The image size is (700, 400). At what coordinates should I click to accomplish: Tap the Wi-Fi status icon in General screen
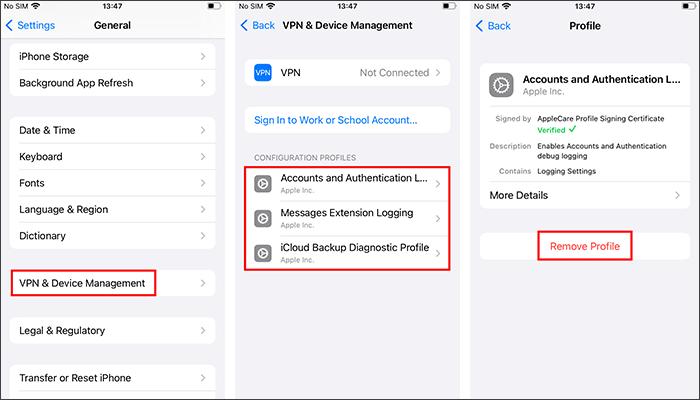(36, 6)
